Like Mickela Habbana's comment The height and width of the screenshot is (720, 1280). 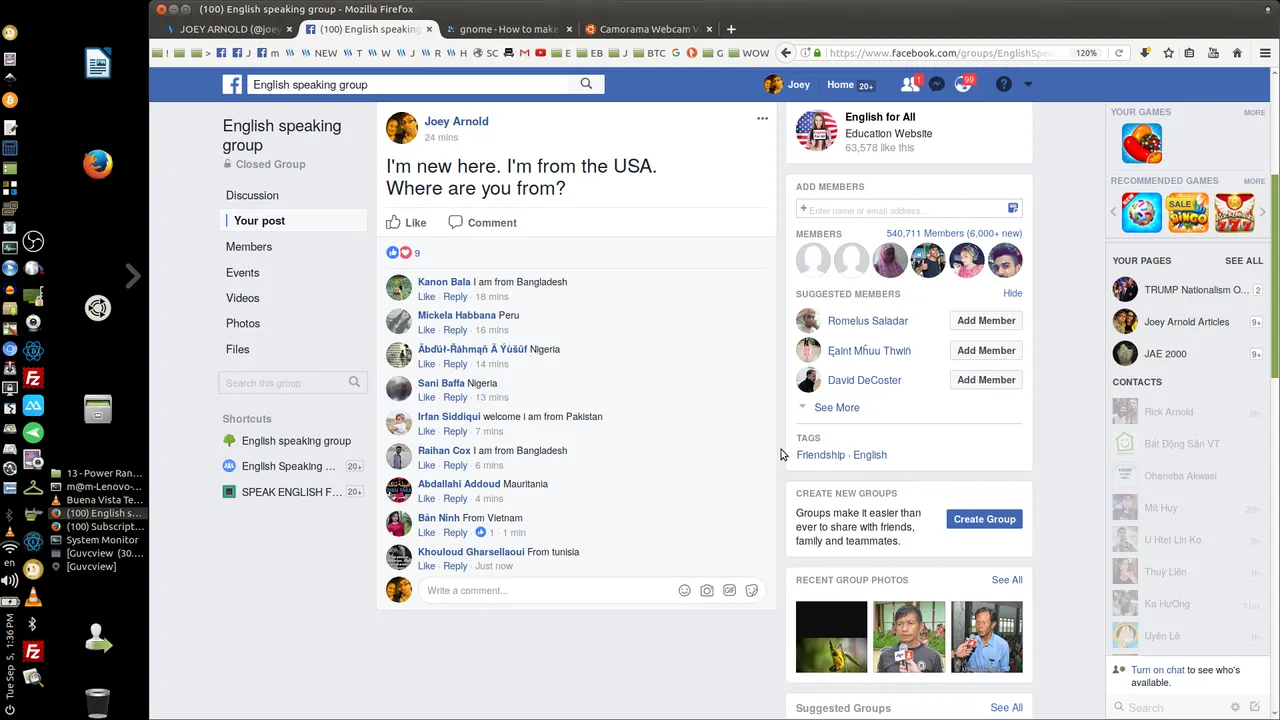click(x=426, y=330)
